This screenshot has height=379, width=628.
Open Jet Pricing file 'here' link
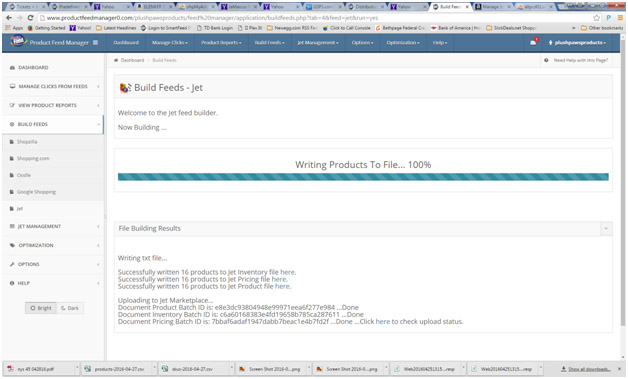(279, 279)
